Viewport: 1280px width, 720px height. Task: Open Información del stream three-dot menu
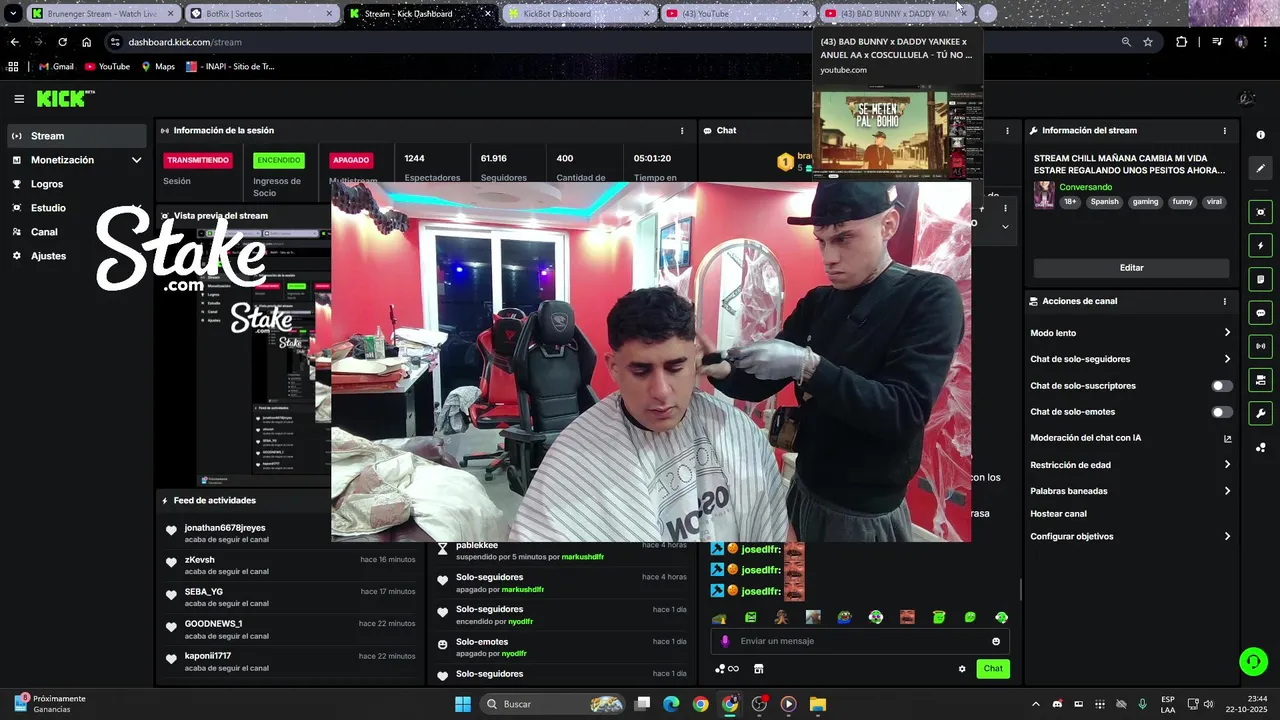tap(1224, 130)
